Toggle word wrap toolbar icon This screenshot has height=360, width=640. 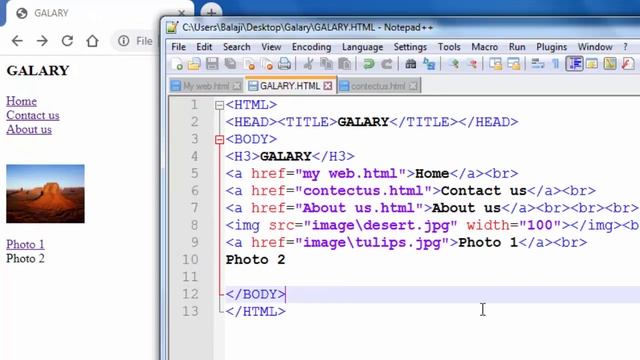tap(538, 64)
